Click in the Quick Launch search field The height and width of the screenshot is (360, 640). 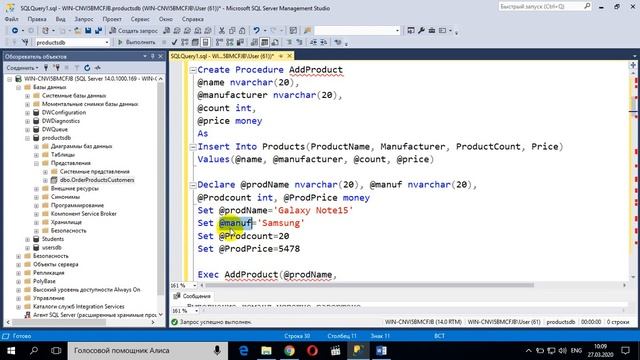[541, 6]
